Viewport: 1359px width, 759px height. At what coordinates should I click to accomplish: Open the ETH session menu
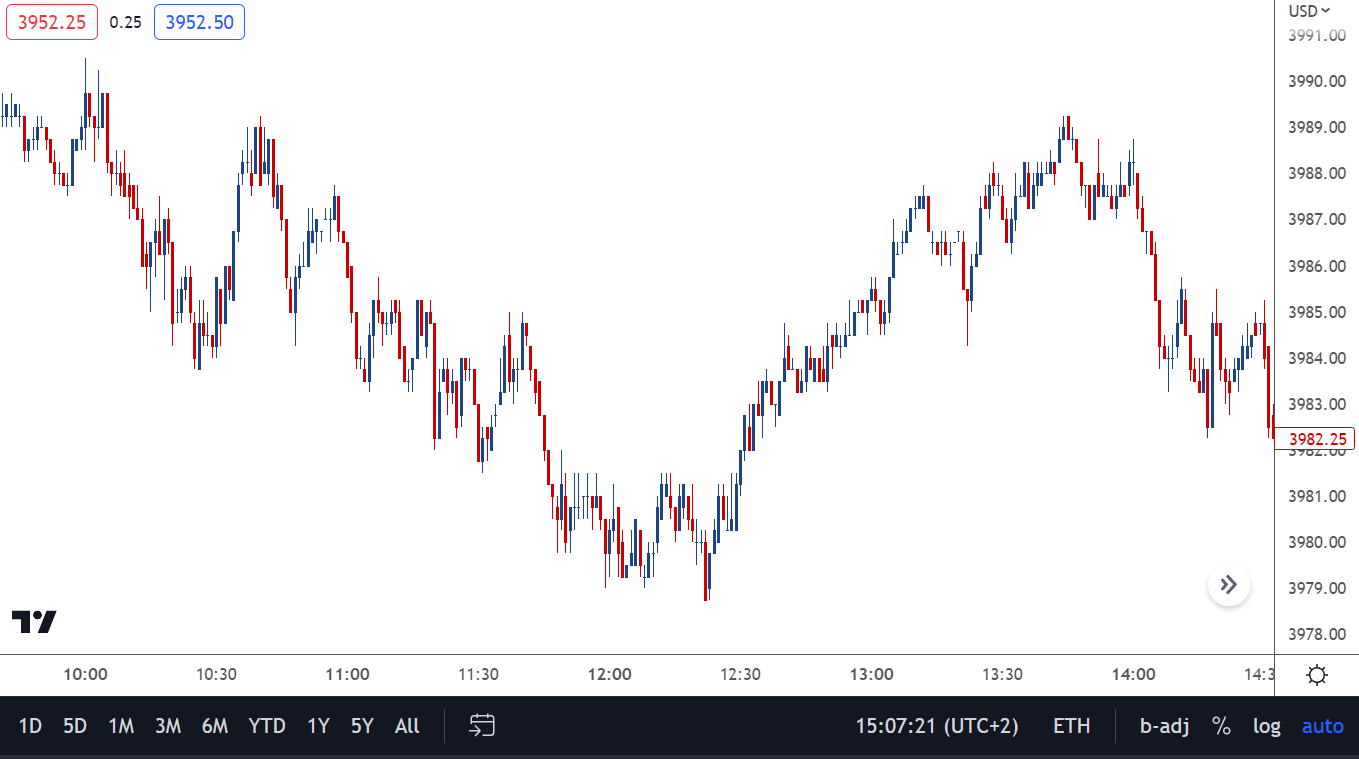(1071, 726)
